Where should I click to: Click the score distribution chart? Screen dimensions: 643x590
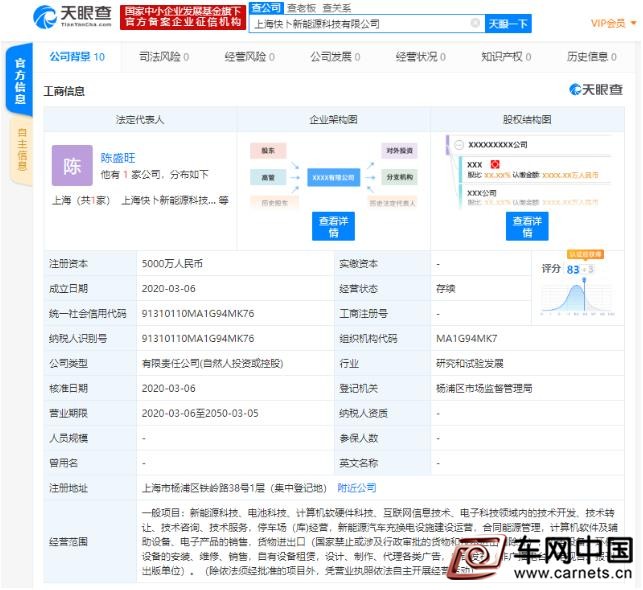pyautogui.click(x=577, y=297)
